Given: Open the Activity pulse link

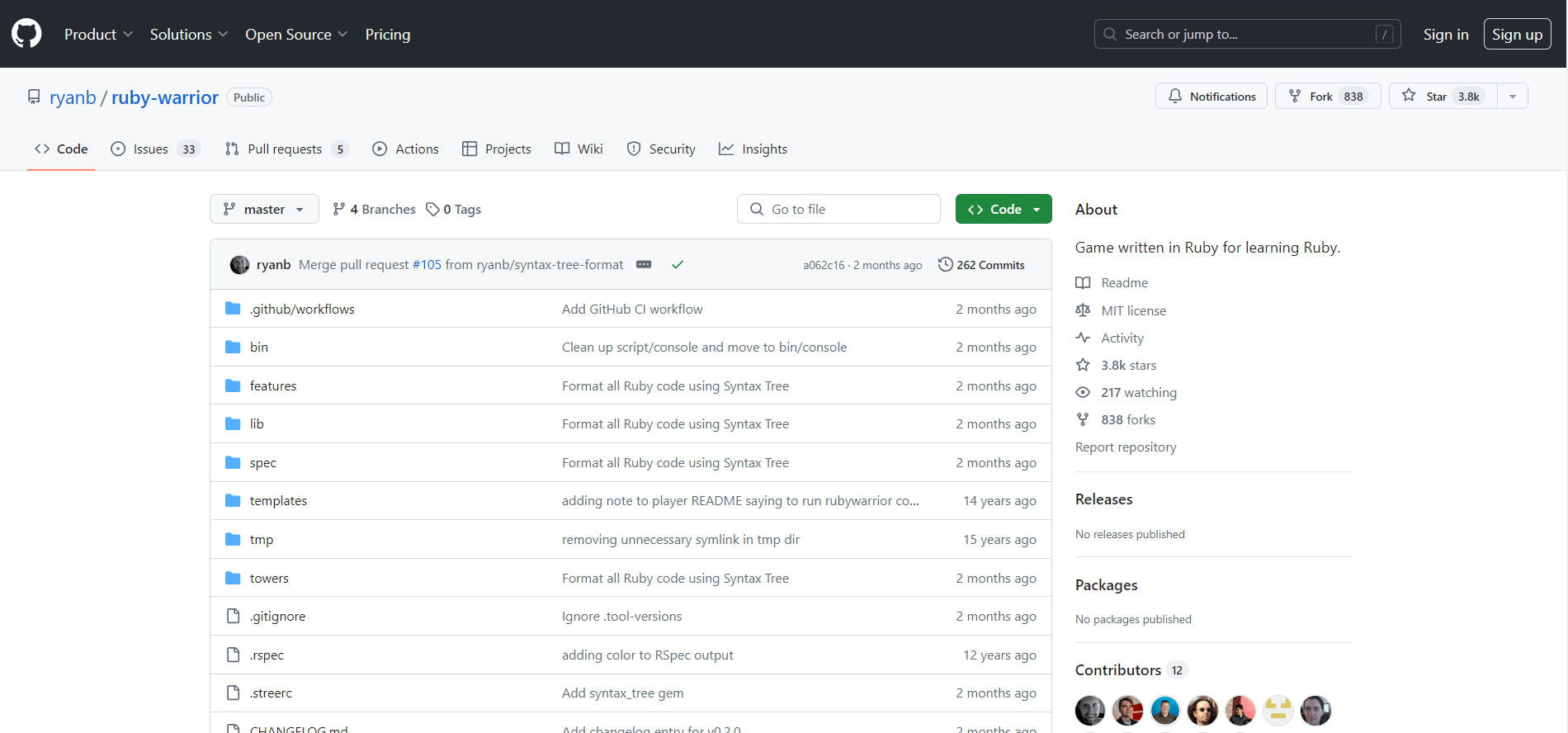Looking at the screenshot, I should pyautogui.click(x=1110, y=338).
